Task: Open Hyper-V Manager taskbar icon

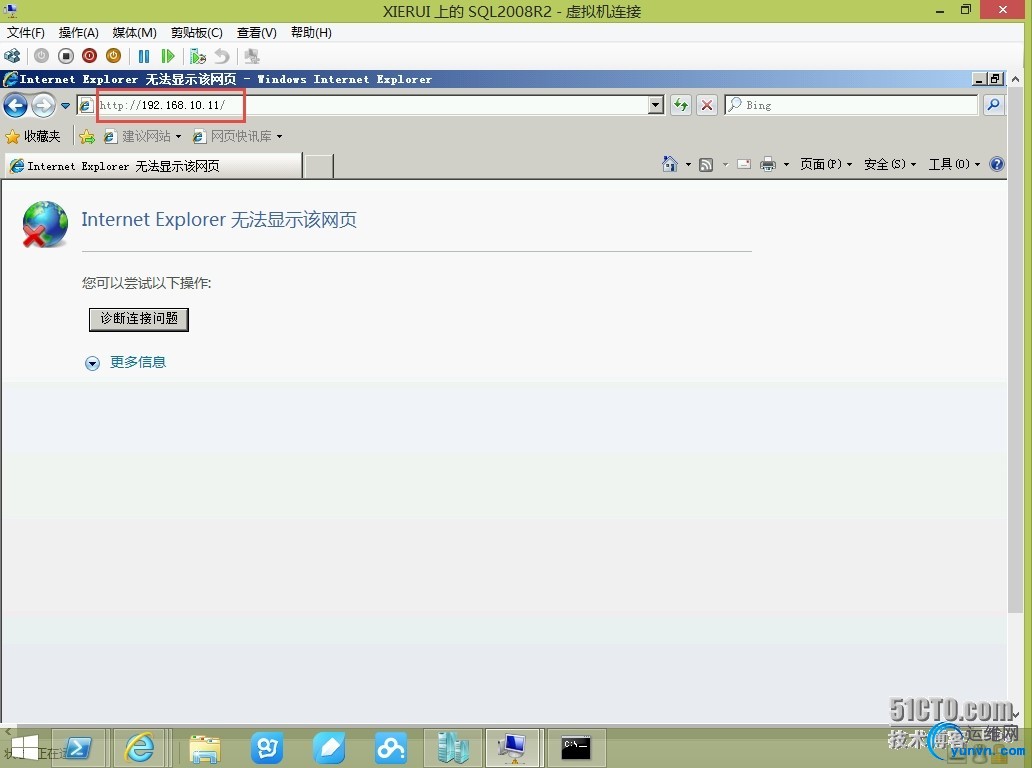Action: click(x=452, y=748)
